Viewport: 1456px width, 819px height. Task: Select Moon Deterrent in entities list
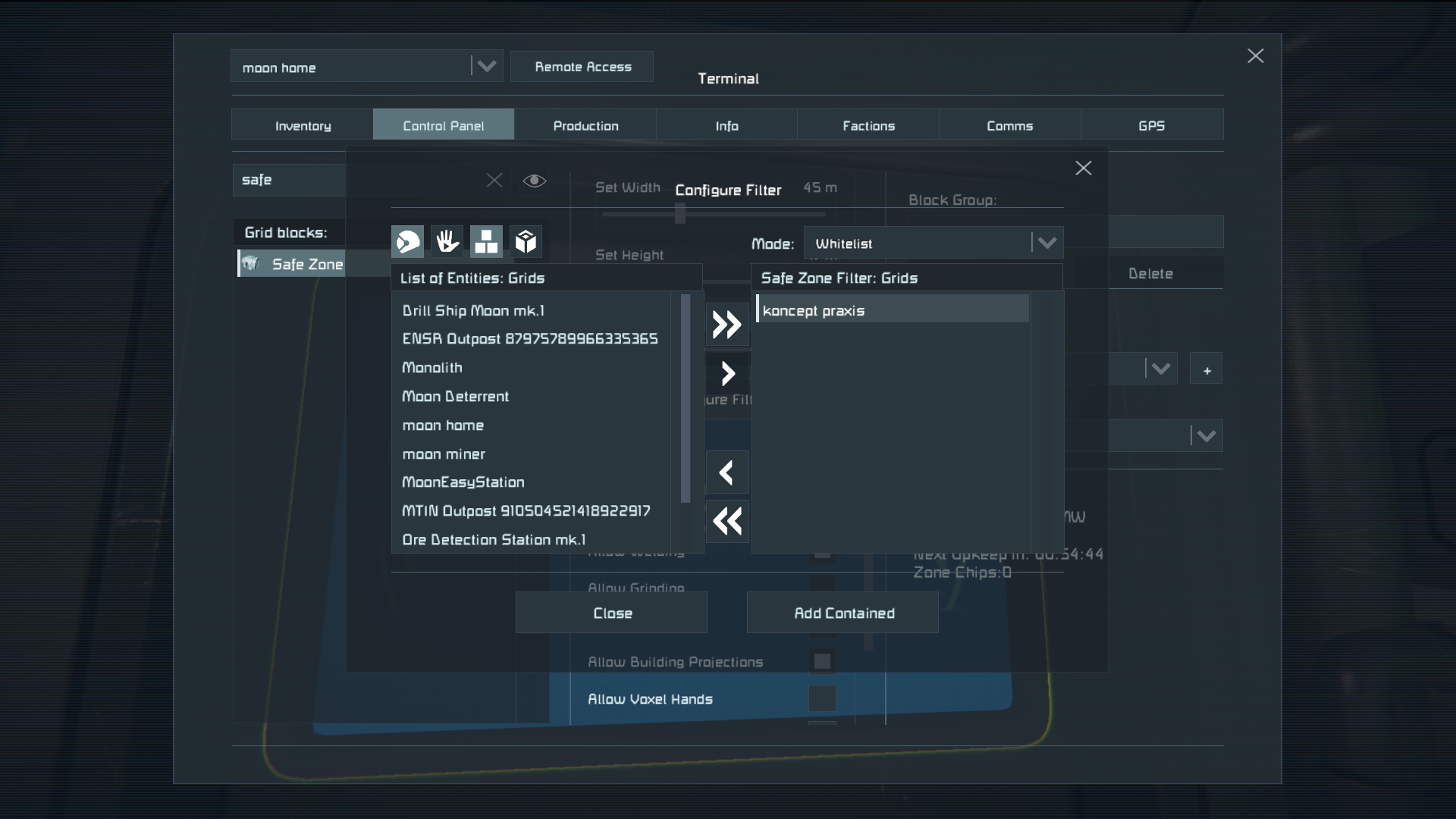point(456,397)
